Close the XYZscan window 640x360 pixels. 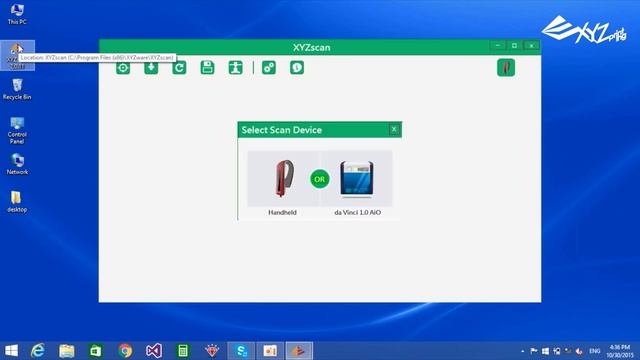pos(531,45)
